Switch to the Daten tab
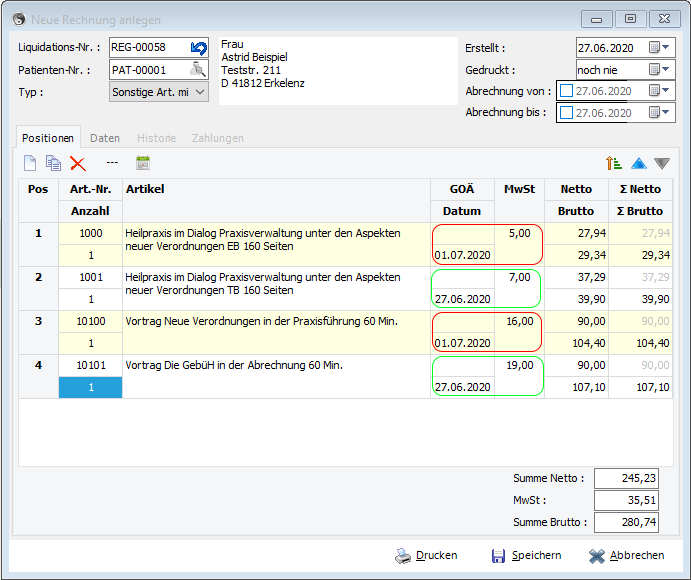 [104, 138]
